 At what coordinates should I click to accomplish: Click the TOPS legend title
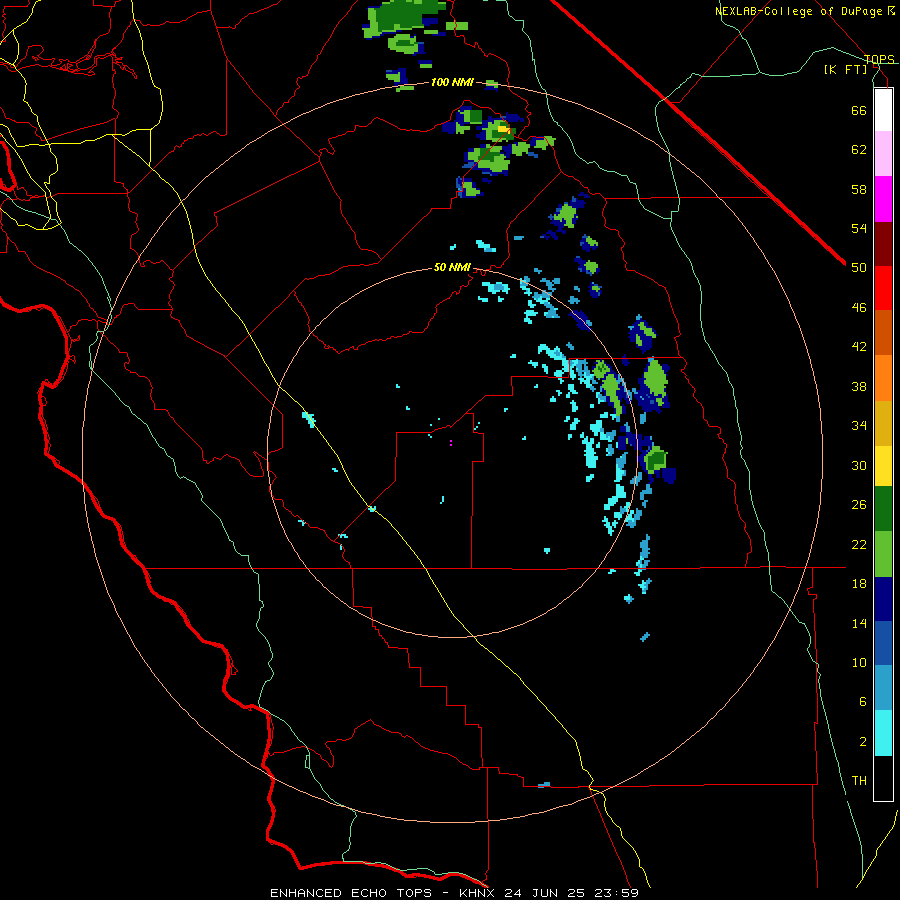(879, 59)
